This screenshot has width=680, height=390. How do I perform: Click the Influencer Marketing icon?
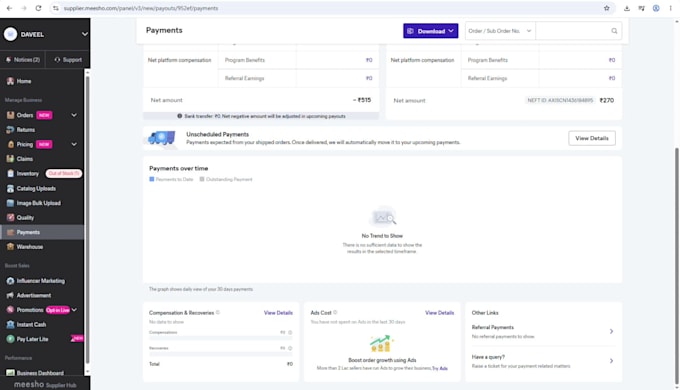(x=10, y=281)
